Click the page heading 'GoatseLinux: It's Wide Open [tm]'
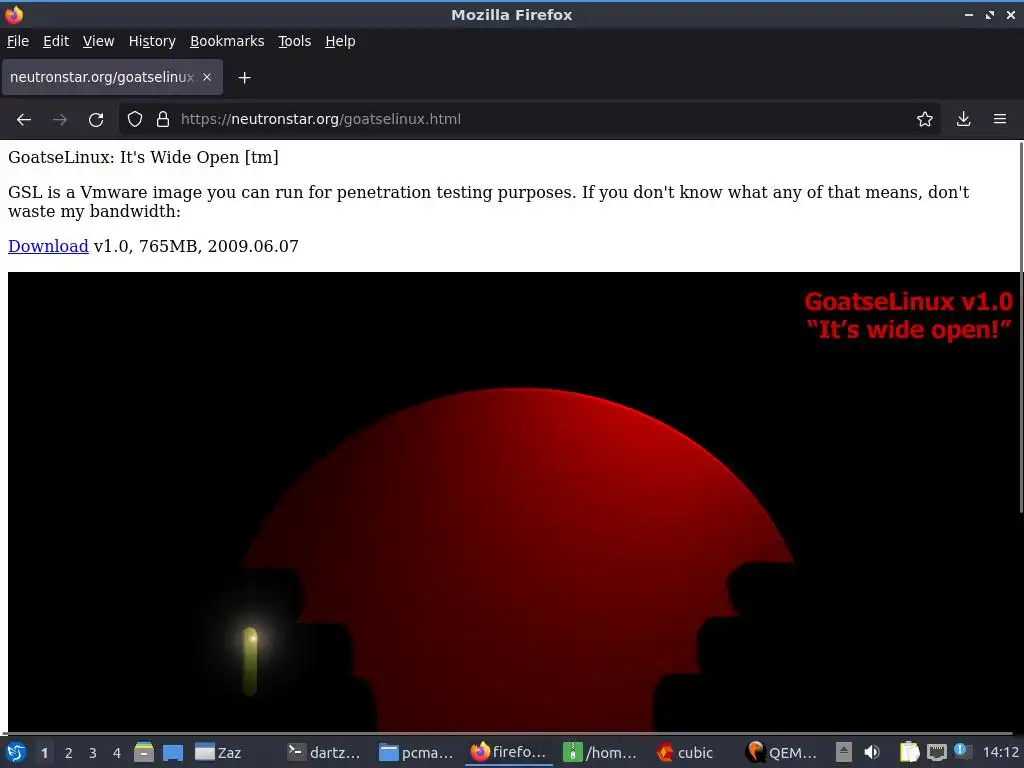The image size is (1024, 768). [143, 157]
